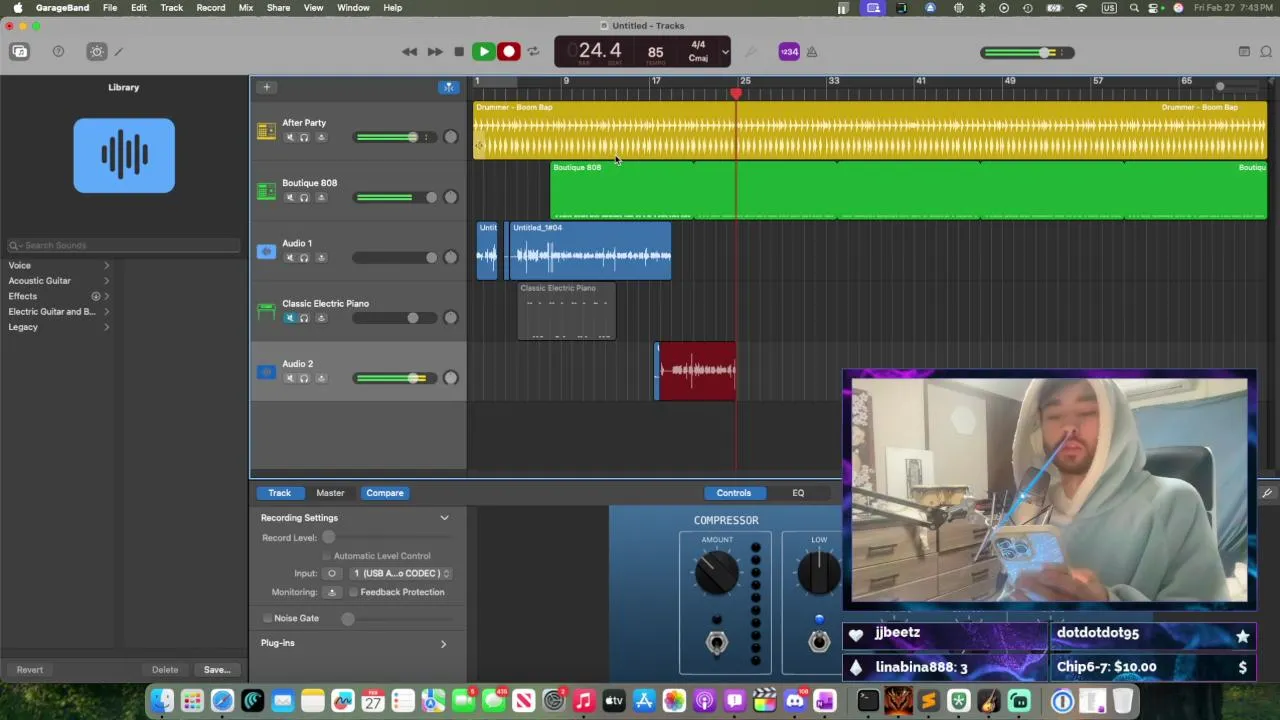Fast forward the playhead
1280x720 pixels.
(435, 52)
